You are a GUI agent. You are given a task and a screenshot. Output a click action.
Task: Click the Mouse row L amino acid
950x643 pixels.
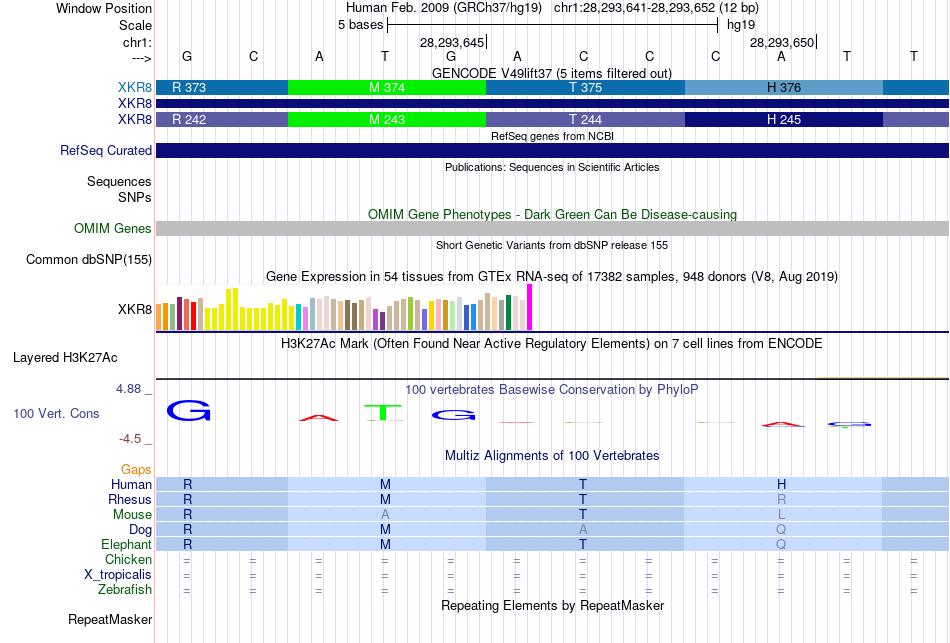click(782, 515)
